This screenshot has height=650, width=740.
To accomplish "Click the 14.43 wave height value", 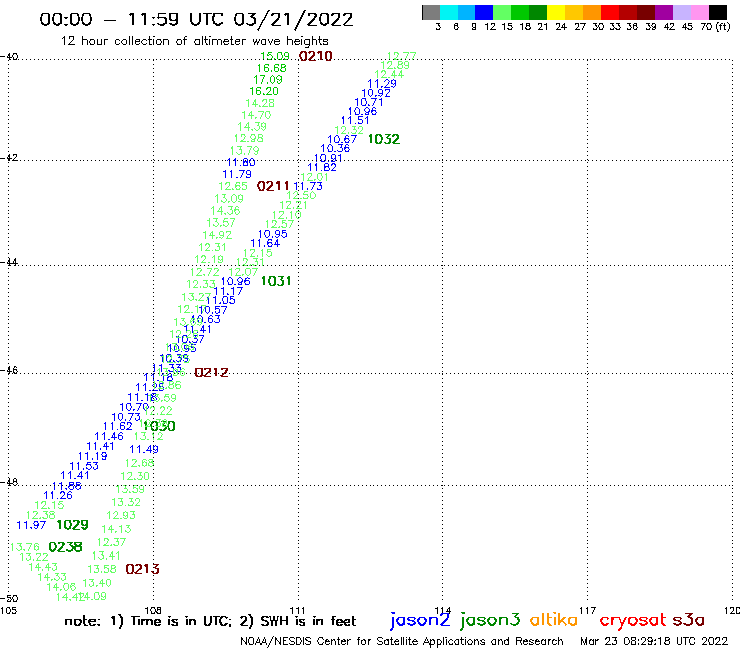I will (43, 566).
